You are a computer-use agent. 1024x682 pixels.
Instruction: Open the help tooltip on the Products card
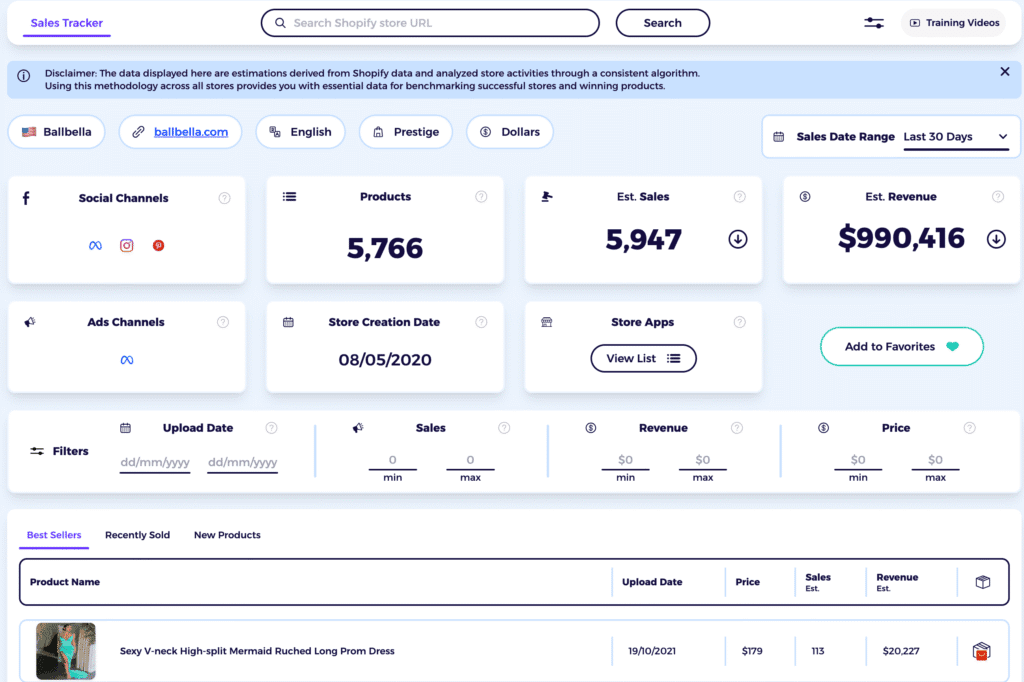point(481,196)
